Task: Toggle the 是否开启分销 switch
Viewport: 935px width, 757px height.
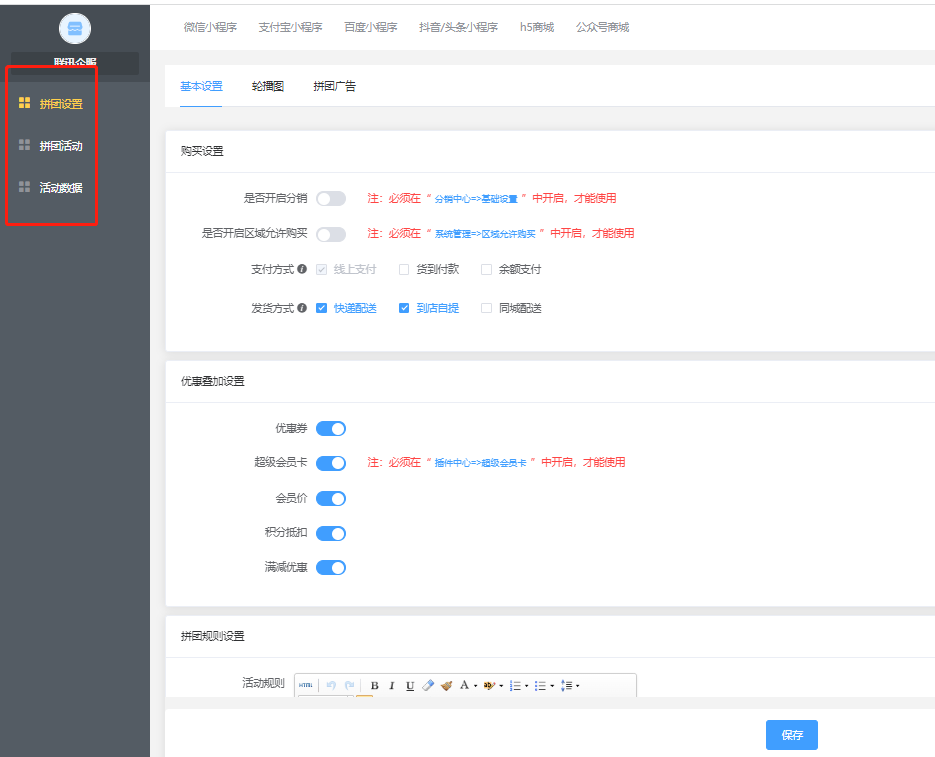Action: pyautogui.click(x=331, y=199)
